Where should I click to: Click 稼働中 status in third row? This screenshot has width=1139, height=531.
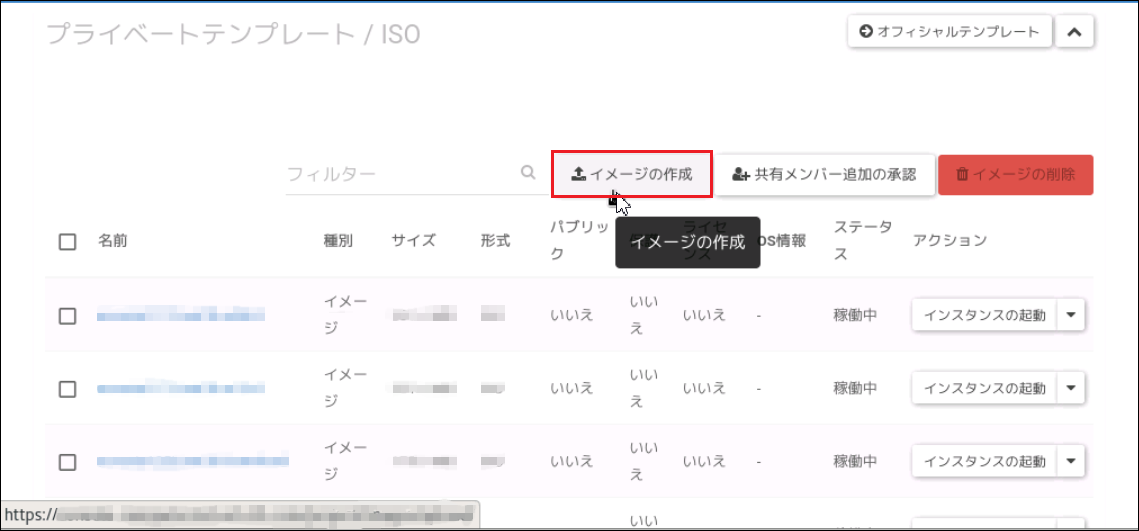tap(855, 461)
